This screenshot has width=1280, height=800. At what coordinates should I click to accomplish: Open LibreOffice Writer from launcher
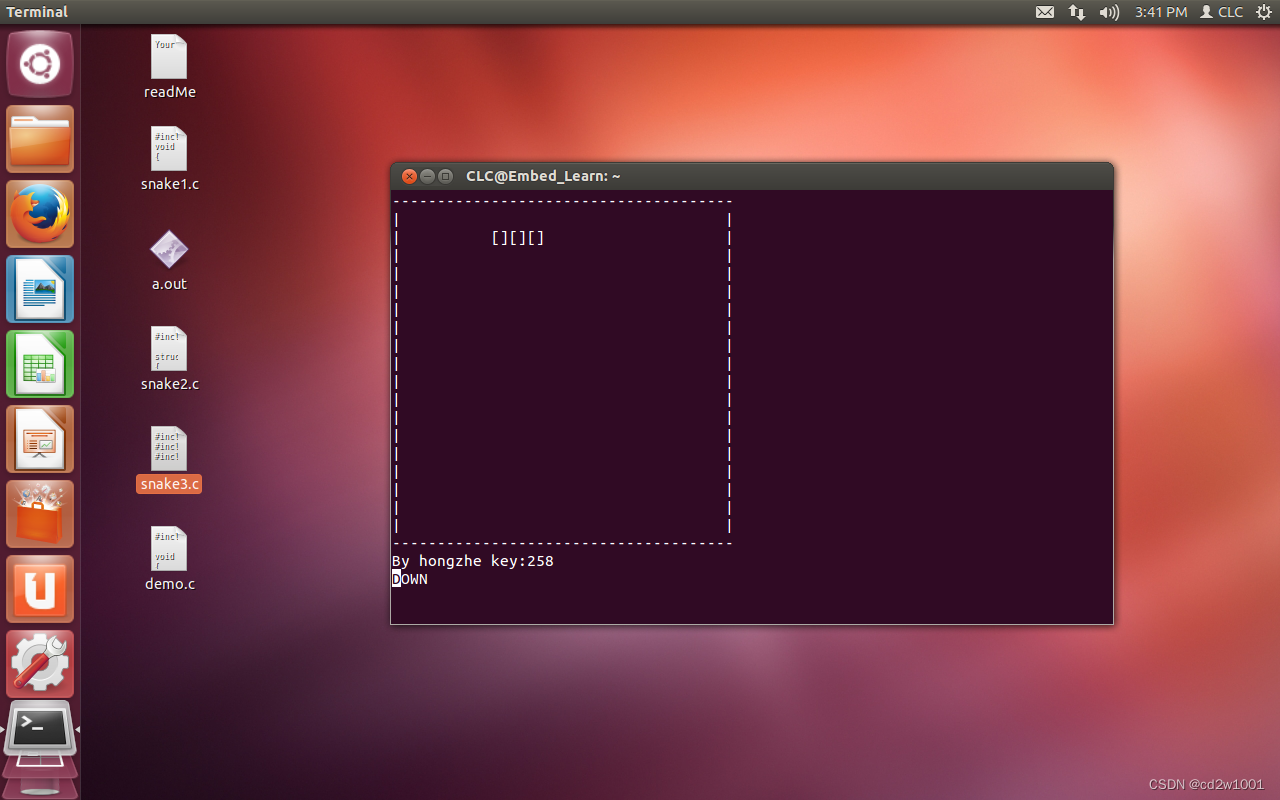pos(40,289)
